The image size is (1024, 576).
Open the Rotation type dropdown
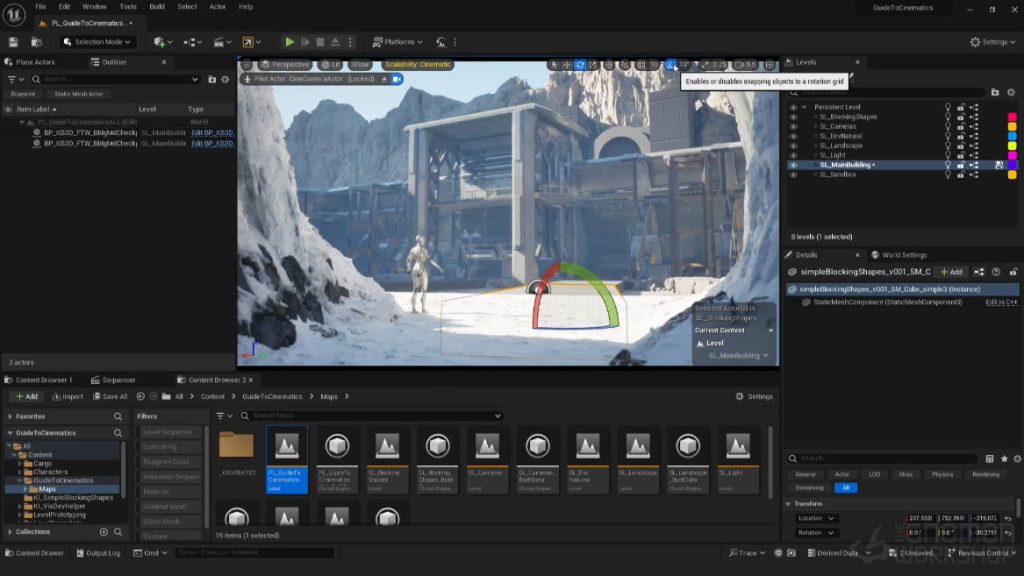click(x=816, y=533)
